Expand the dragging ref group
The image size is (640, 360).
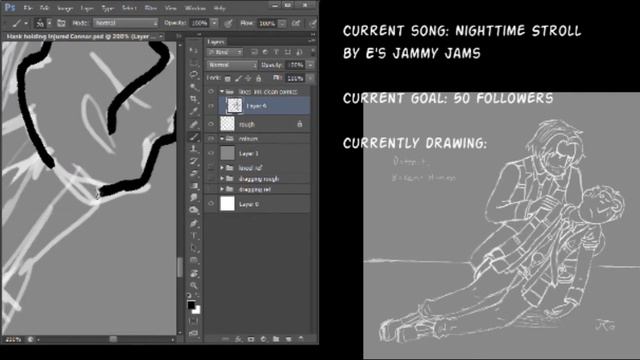click(x=222, y=189)
